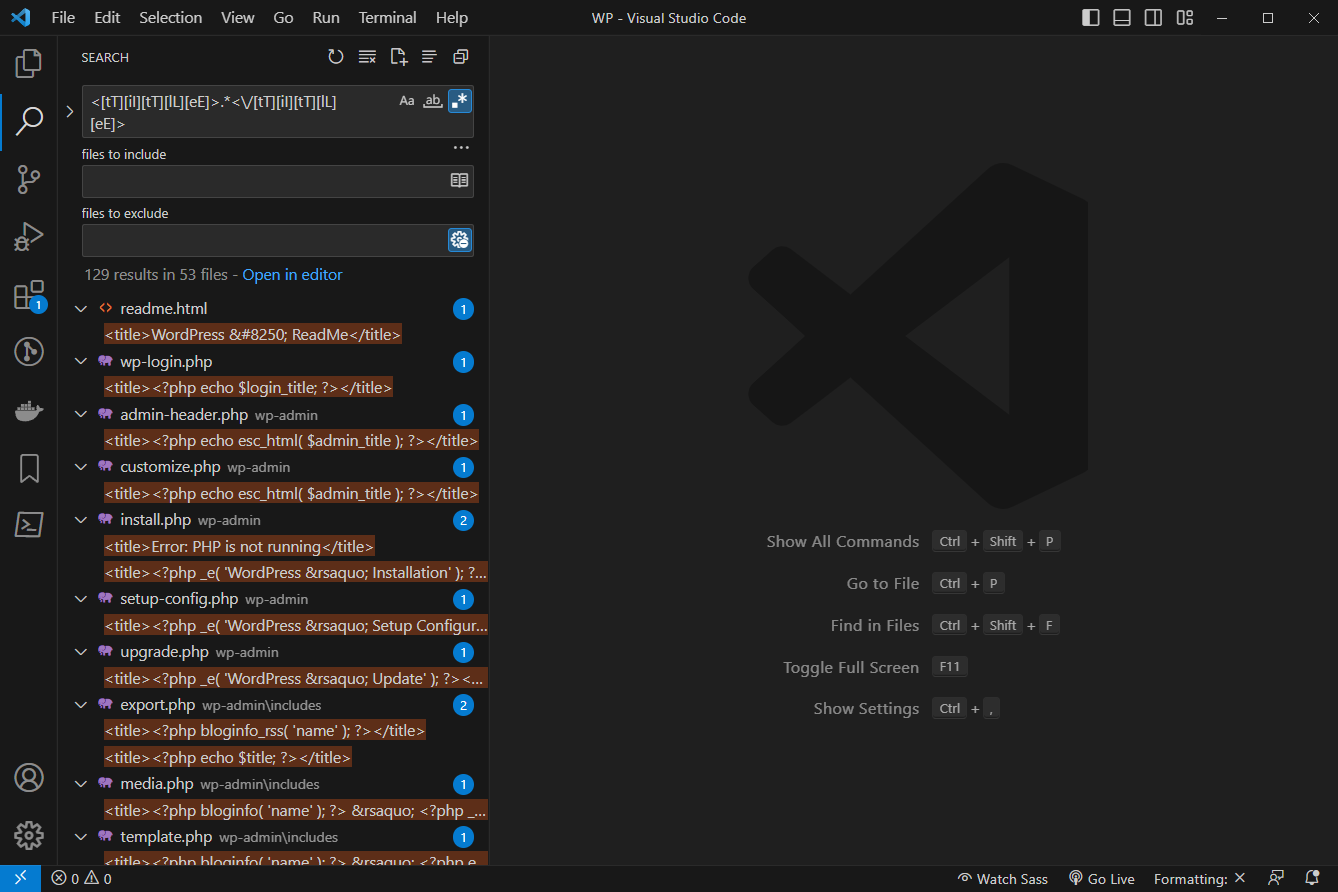Open the Bookmarks view
Viewport: 1338px width, 892px height.
coord(29,468)
